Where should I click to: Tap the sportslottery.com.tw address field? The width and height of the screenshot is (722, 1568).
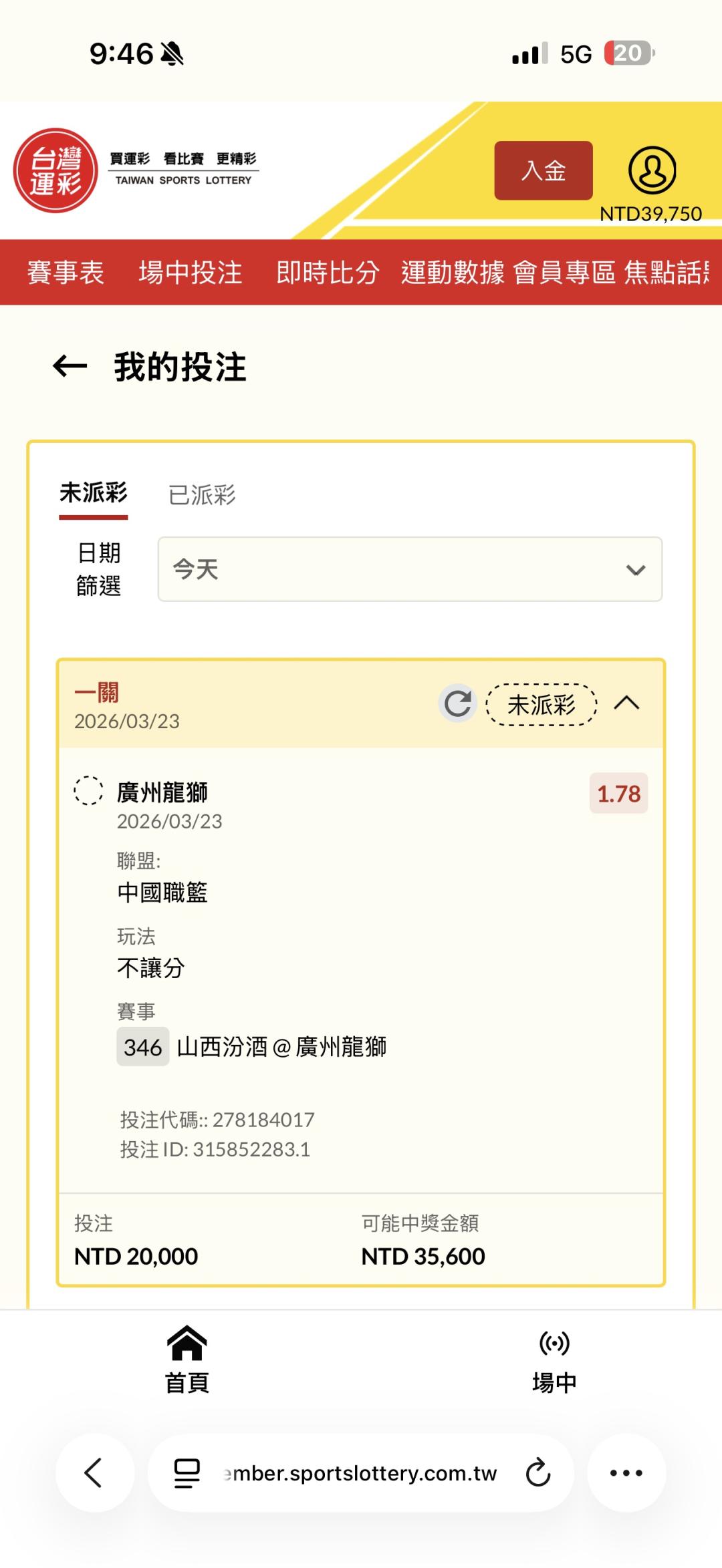click(361, 1473)
